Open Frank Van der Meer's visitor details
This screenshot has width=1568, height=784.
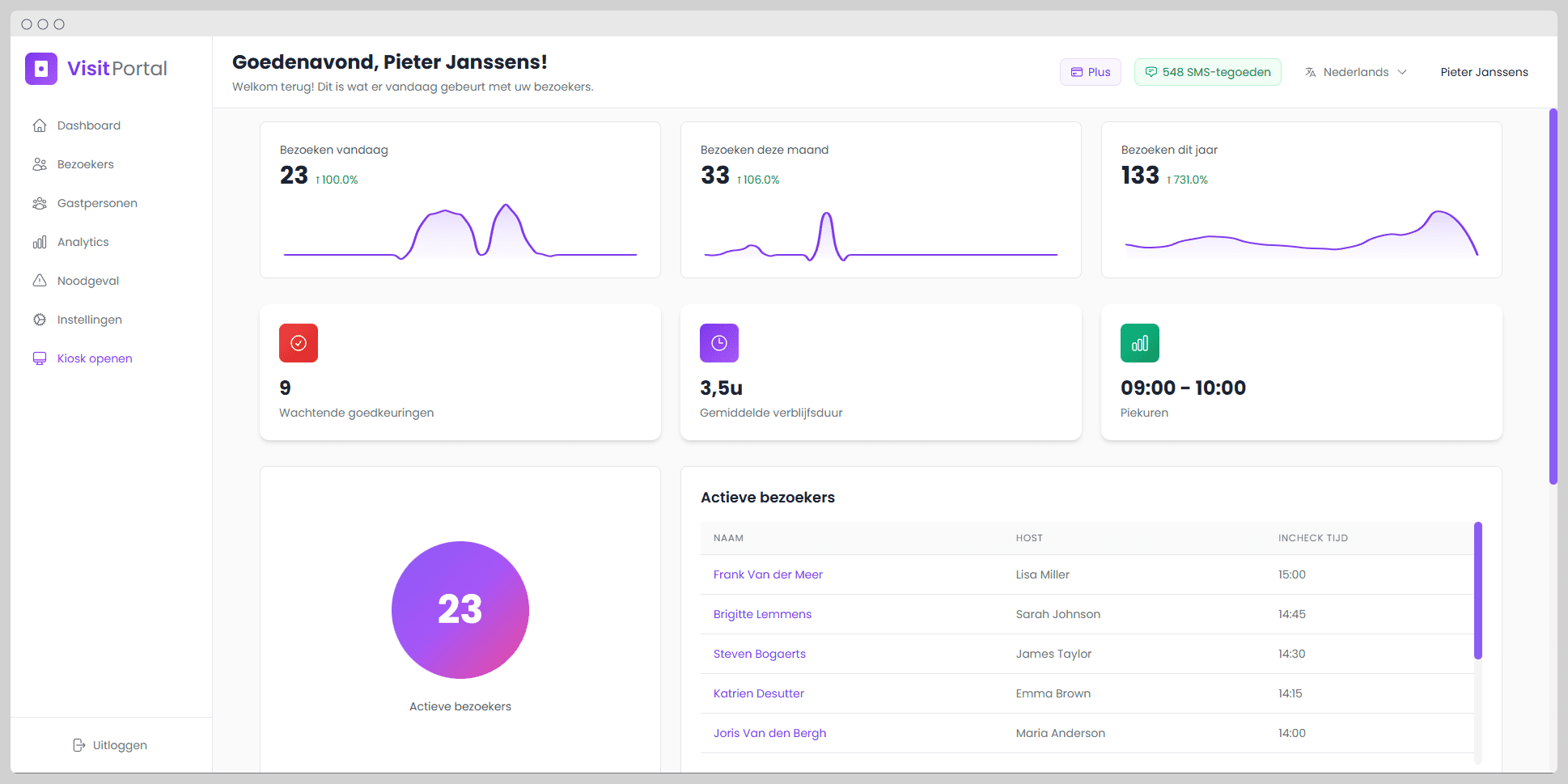768,574
